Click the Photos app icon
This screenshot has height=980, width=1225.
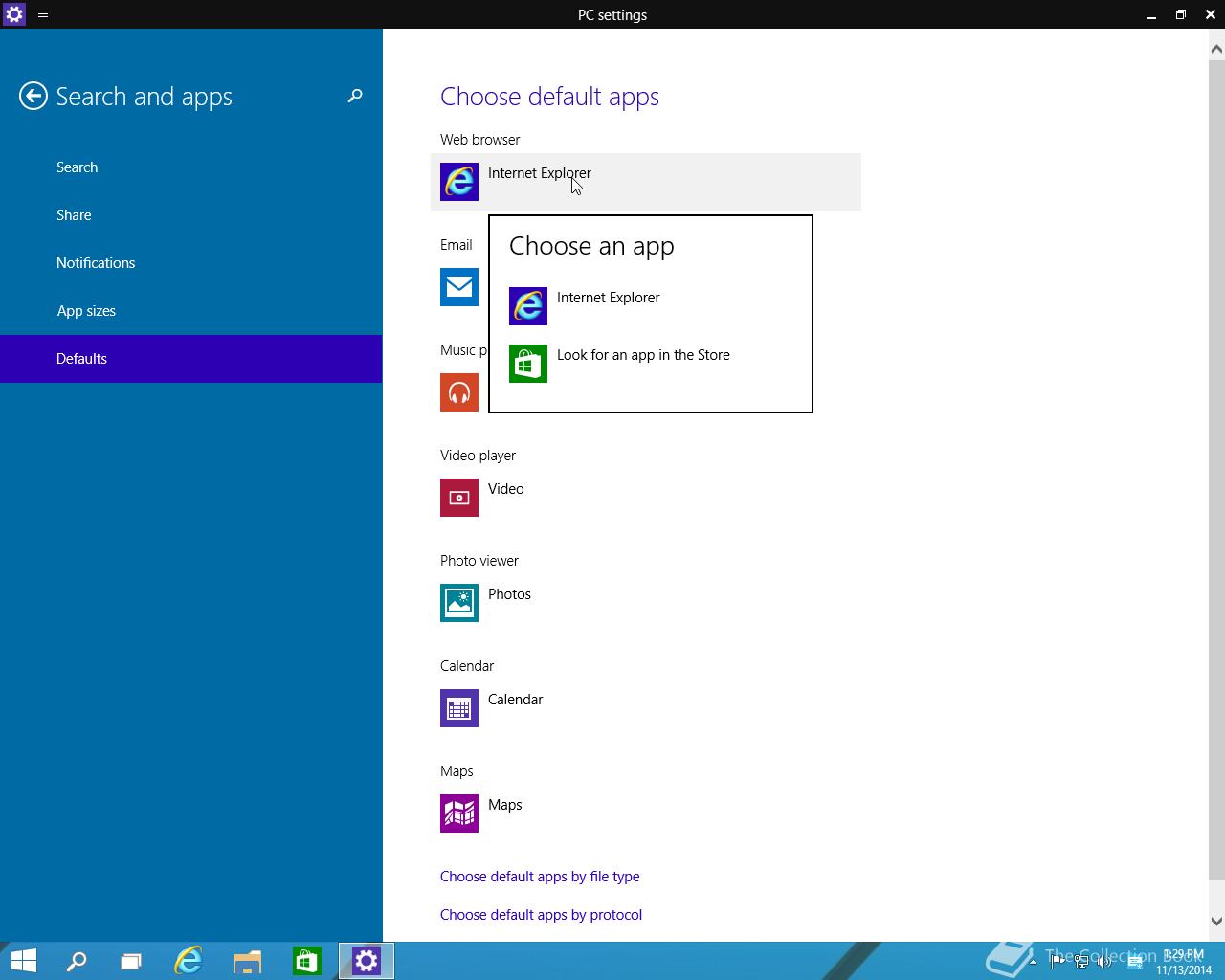point(459,603)
